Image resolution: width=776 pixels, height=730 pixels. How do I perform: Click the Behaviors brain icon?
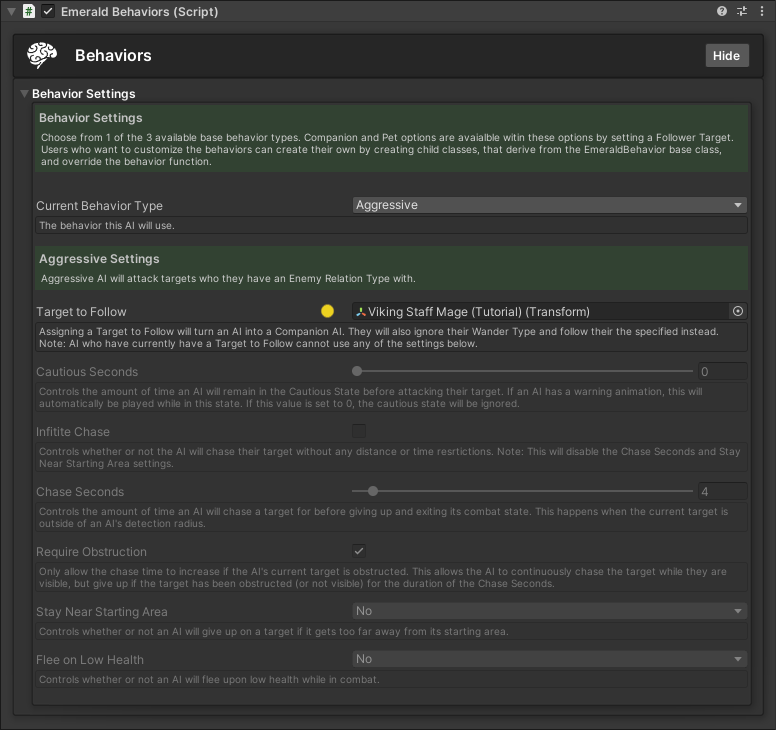(x=42, y=55)
